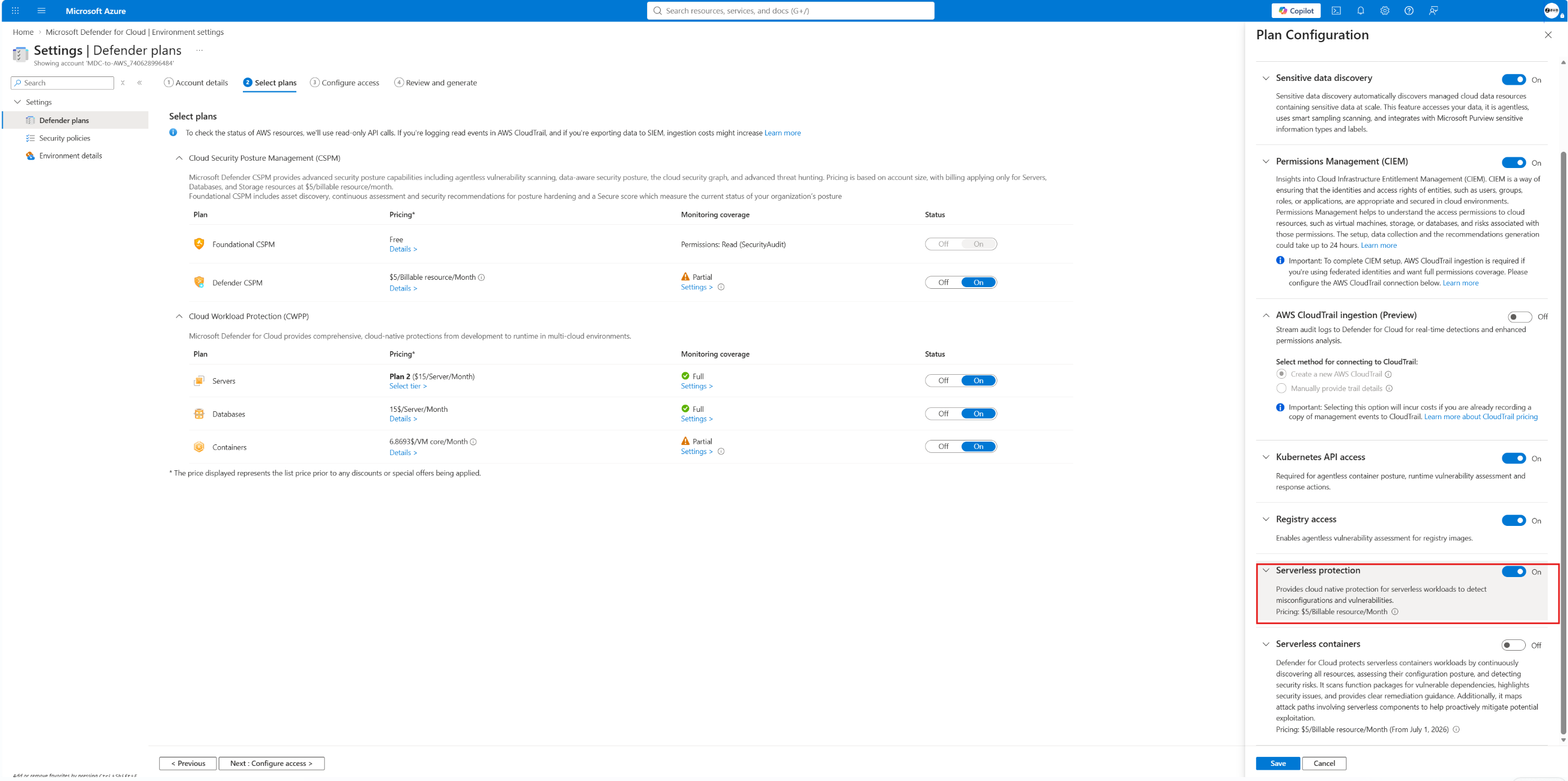Go to Configure access step
The image size is (1568, 781).
point(345,83)
